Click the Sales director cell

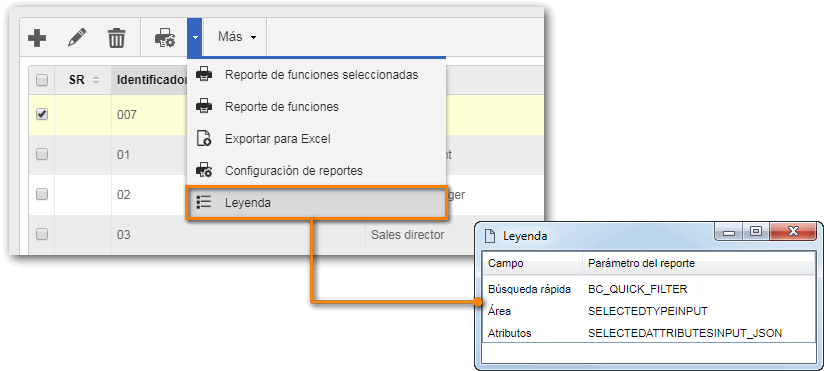tap(408, 235)
